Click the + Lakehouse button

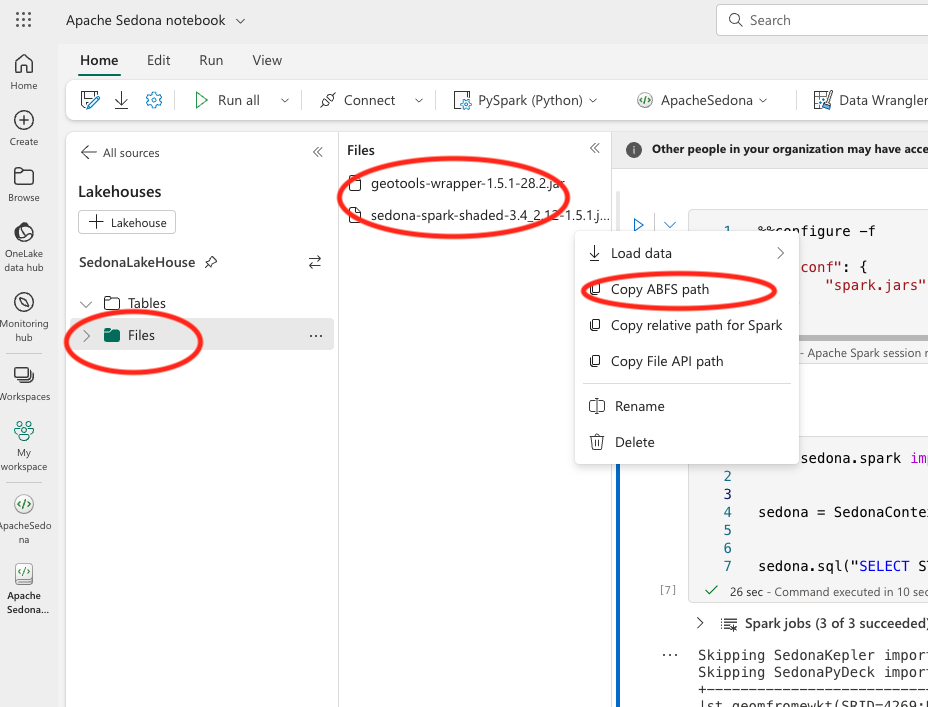pos(126,221)
